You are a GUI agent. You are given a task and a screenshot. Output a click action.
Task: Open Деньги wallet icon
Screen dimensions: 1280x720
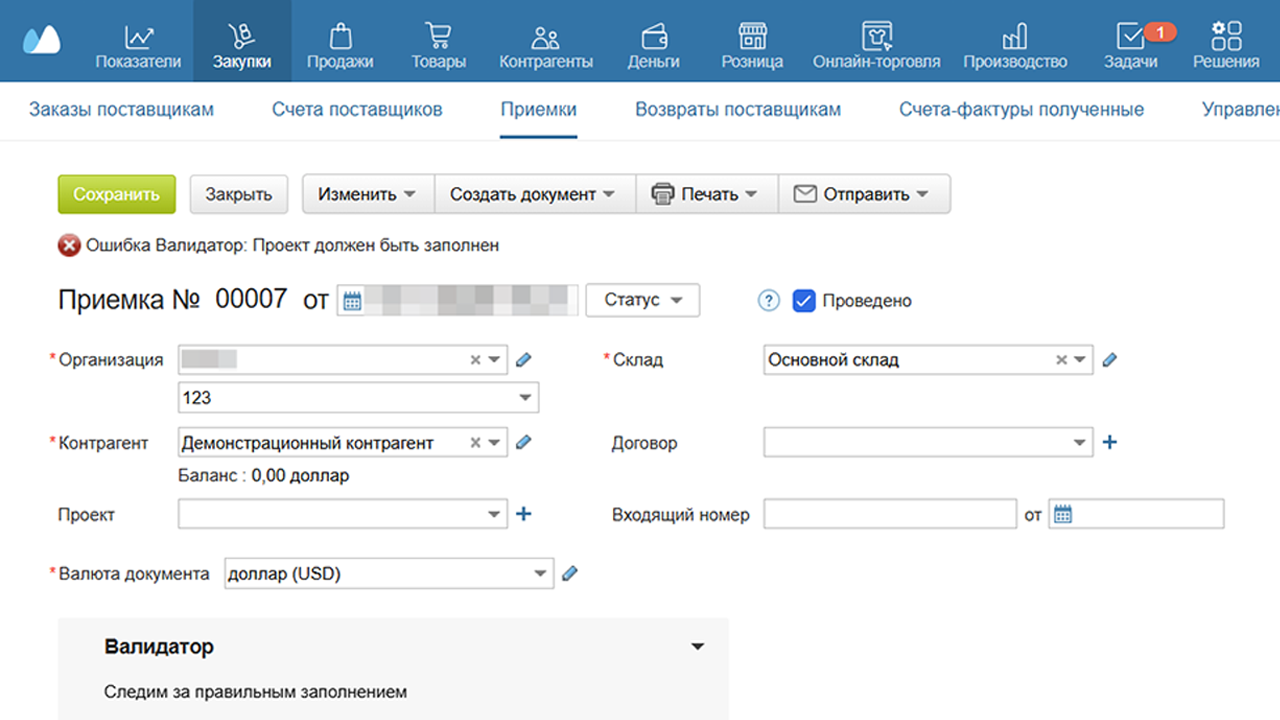coord(653,38)
